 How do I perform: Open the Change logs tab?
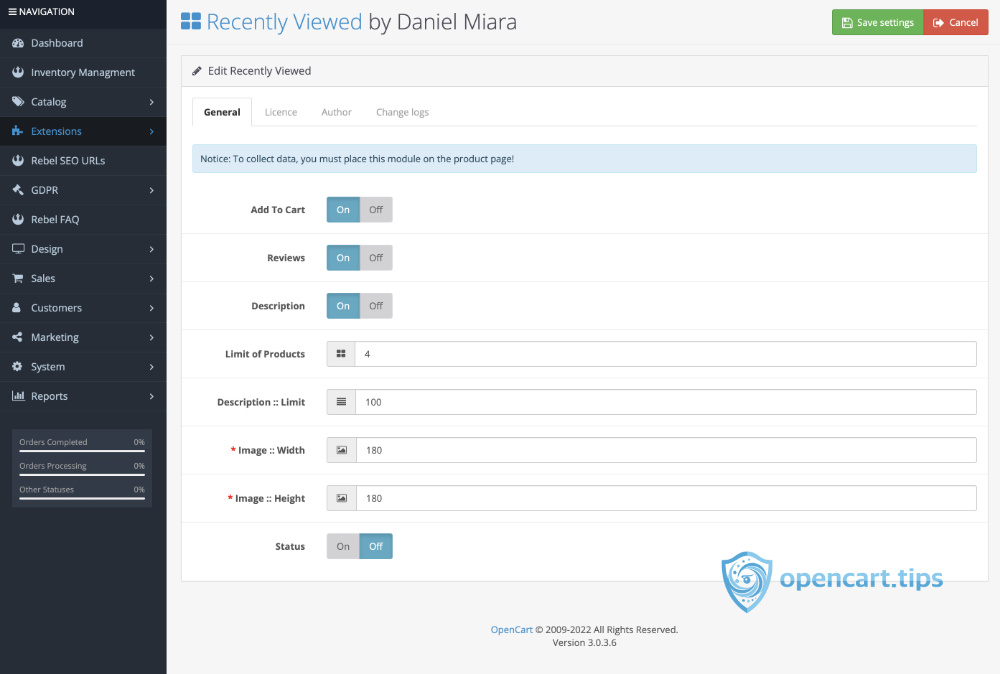402,112
